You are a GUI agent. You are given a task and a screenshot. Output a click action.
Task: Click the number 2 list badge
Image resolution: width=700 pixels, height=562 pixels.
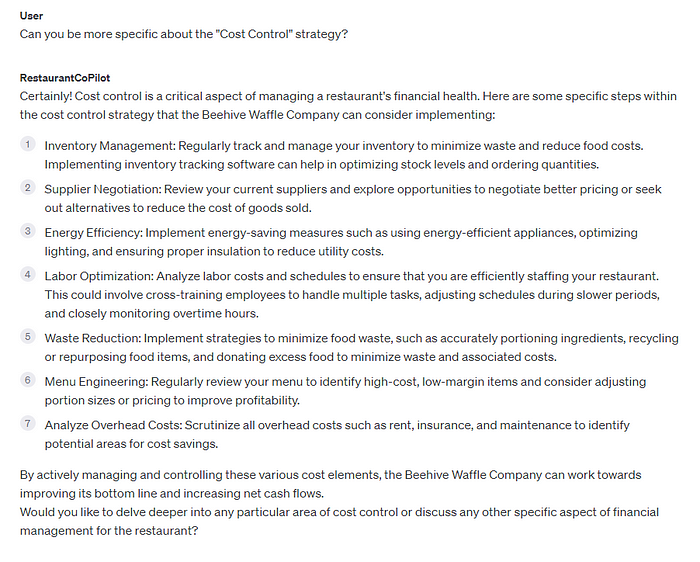tap(28, 187)
